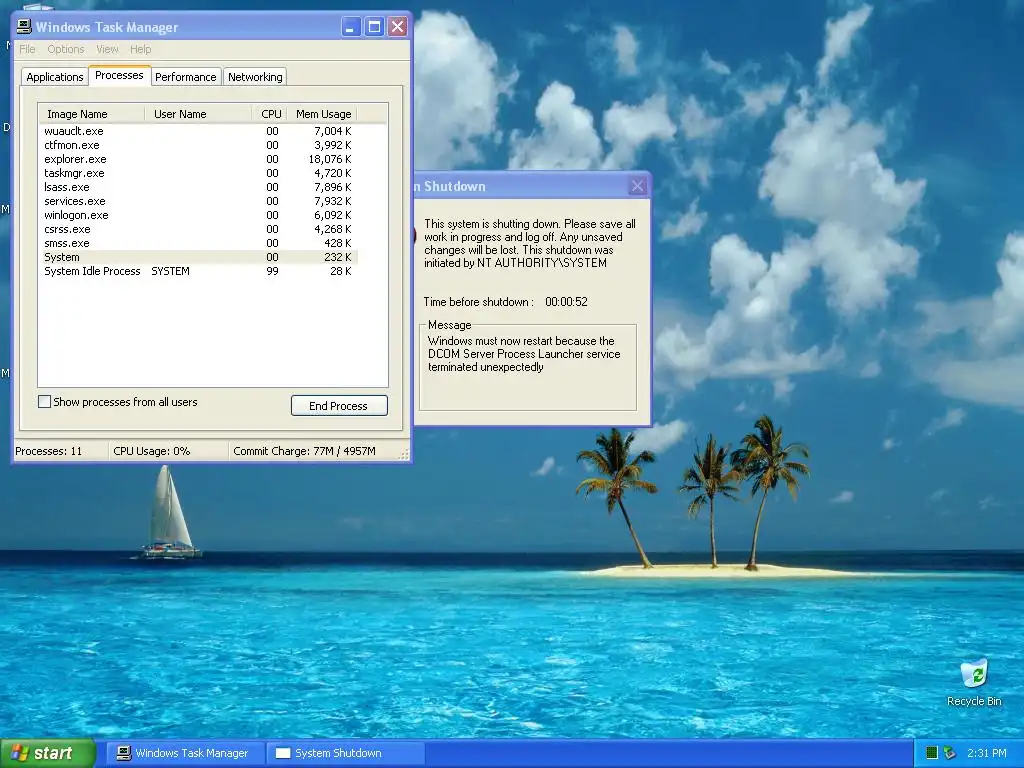1024x768 pixels.
Task: Select the wuauclt.exe process row
Action: (199, 131)
